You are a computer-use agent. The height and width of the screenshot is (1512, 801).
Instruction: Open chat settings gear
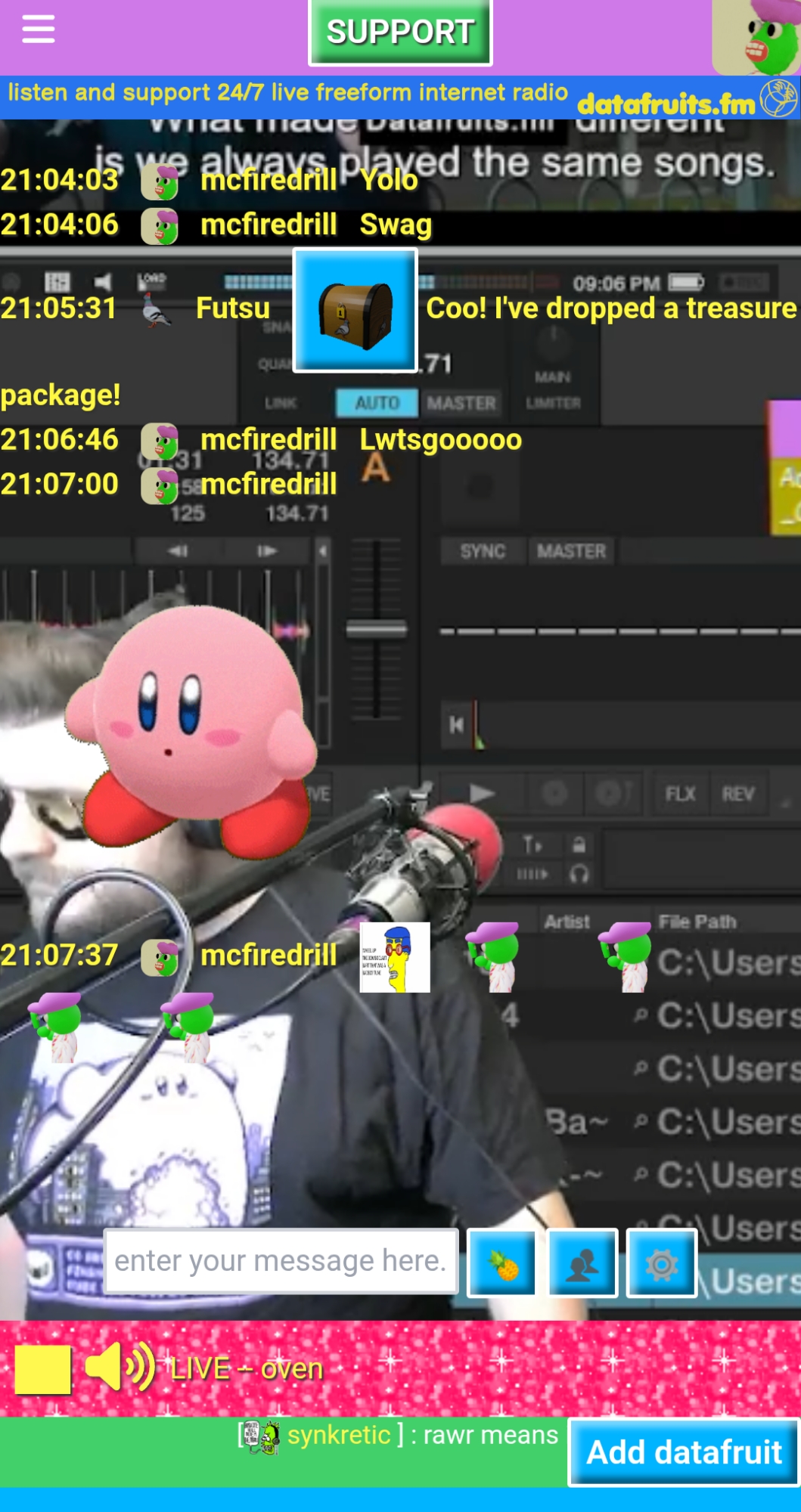(662, 1263)
